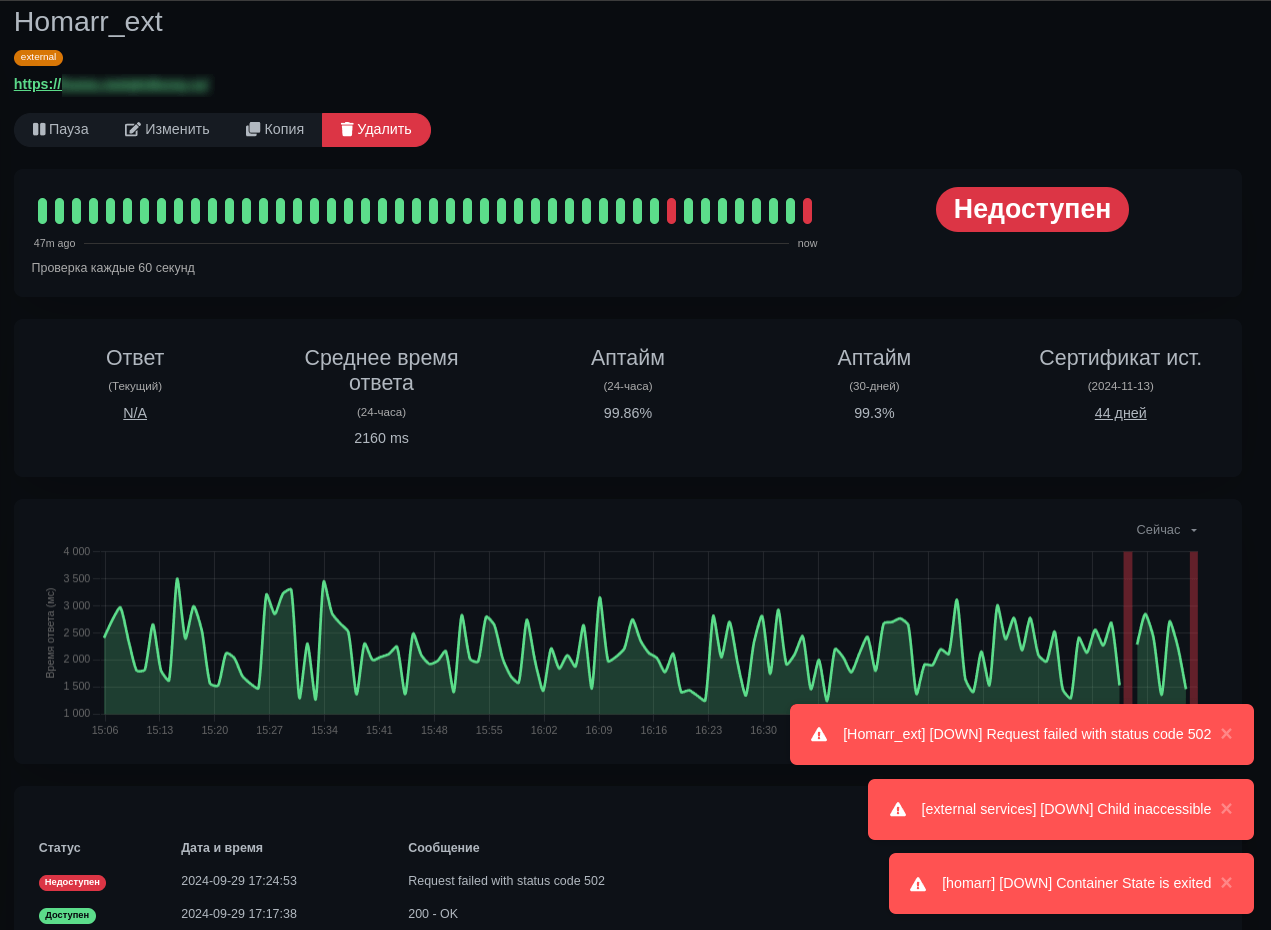Open Изменить to edit the monitor

(167, 130)
